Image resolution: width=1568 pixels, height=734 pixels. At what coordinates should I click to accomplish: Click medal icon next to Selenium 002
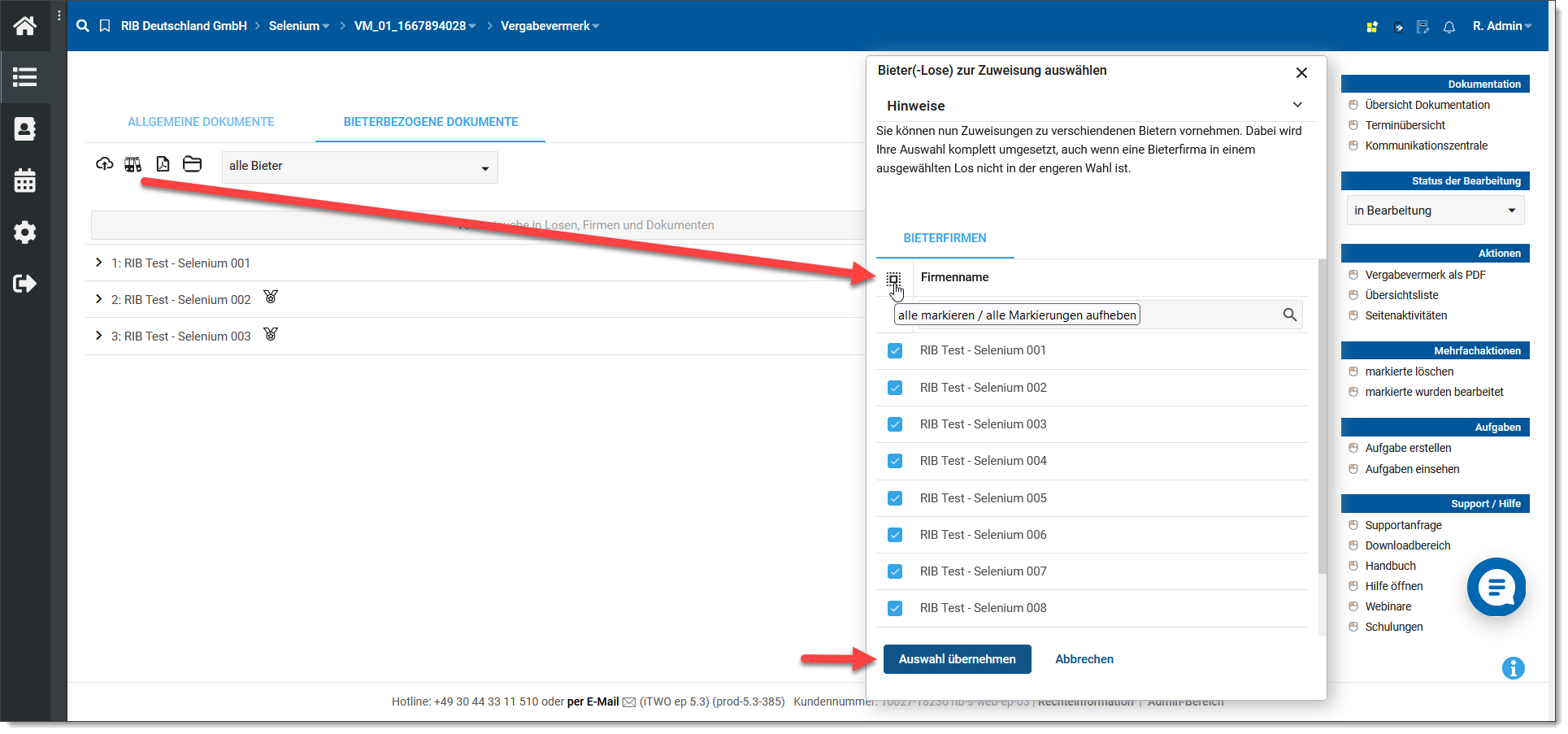pos(271,297)
